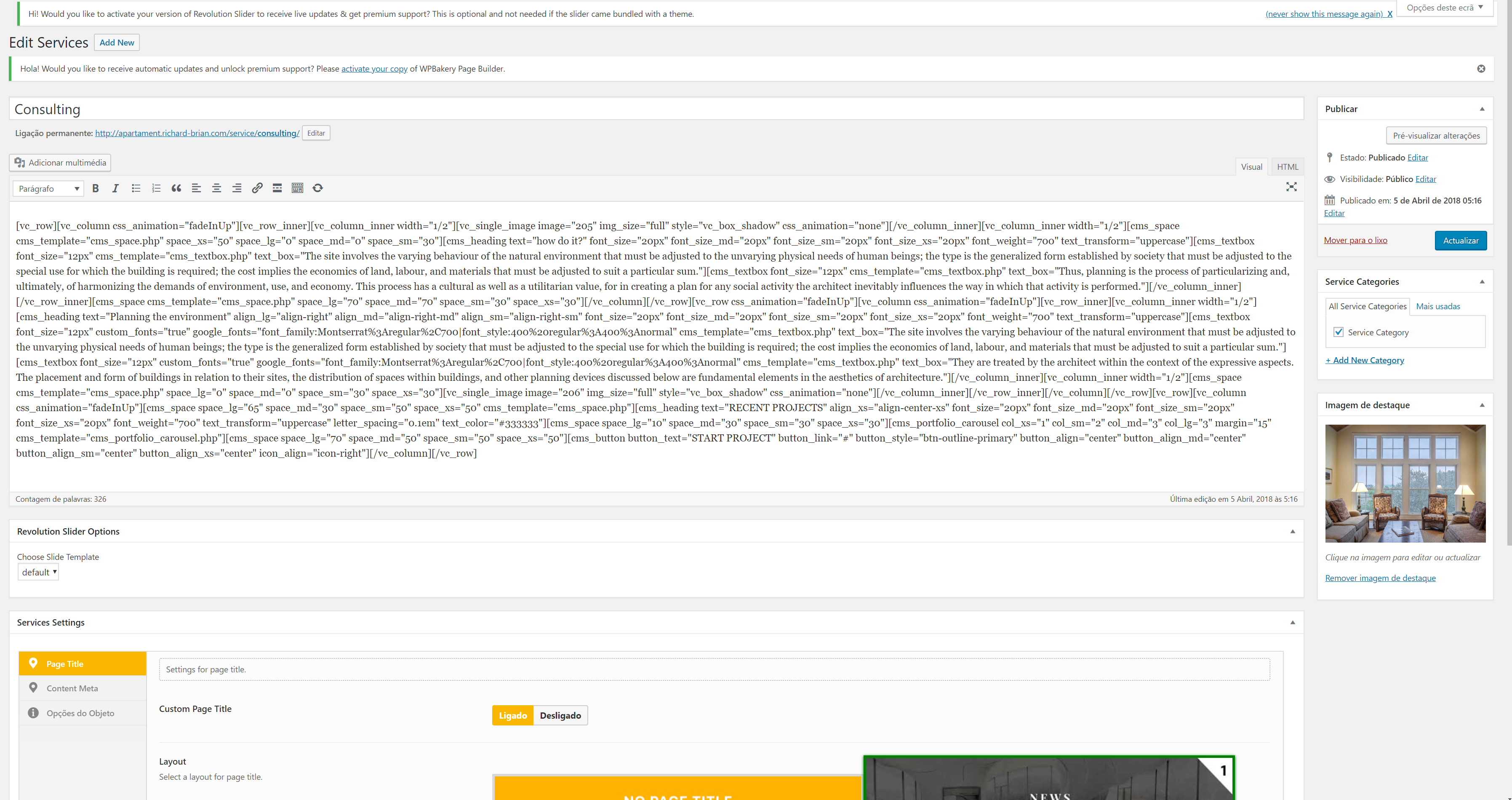Apply blockquote formatting
Viewport: 1512px width, 800px height.
click(176, 188)
